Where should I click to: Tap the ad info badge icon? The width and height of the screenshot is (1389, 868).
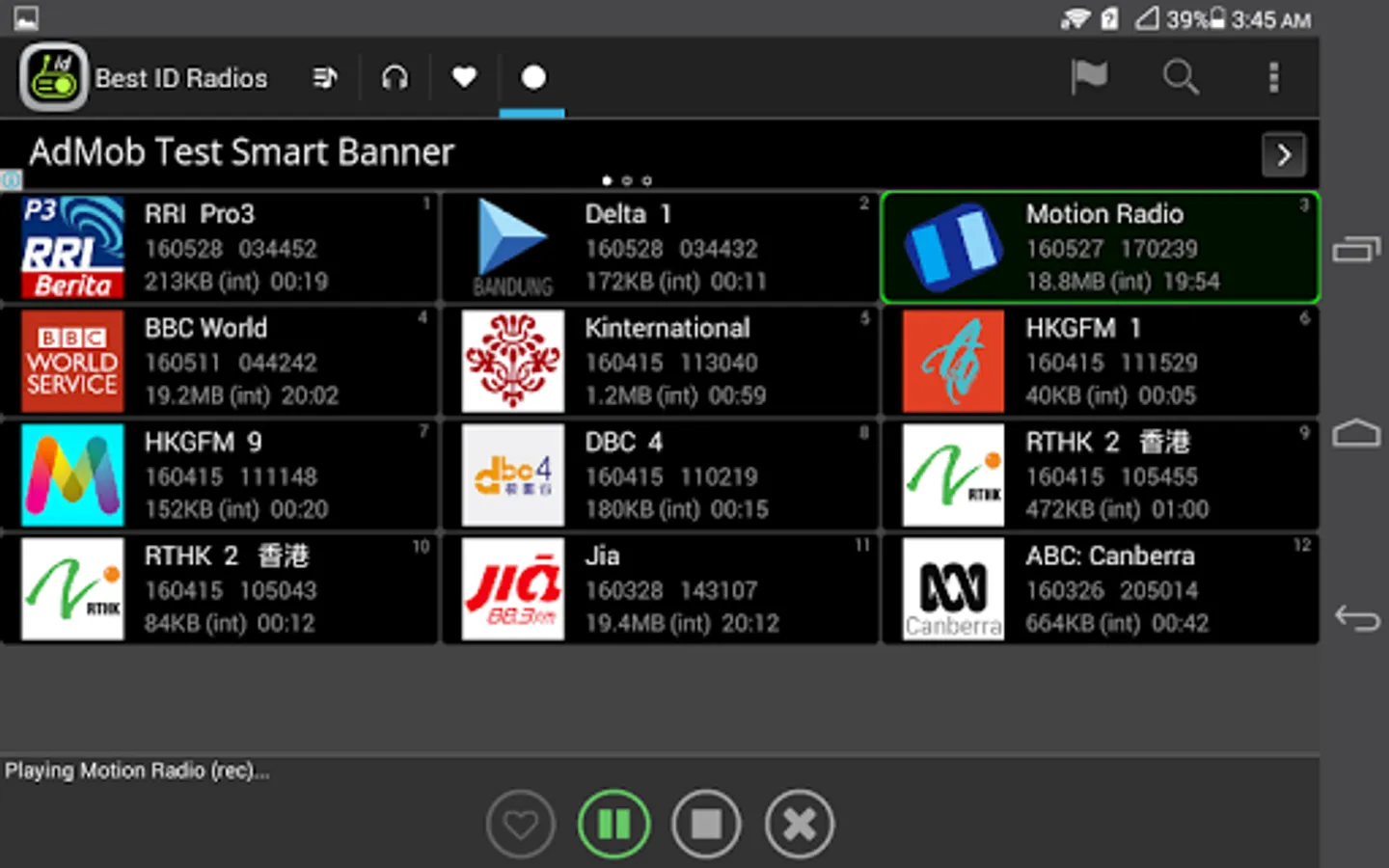(x=11, y=179)
